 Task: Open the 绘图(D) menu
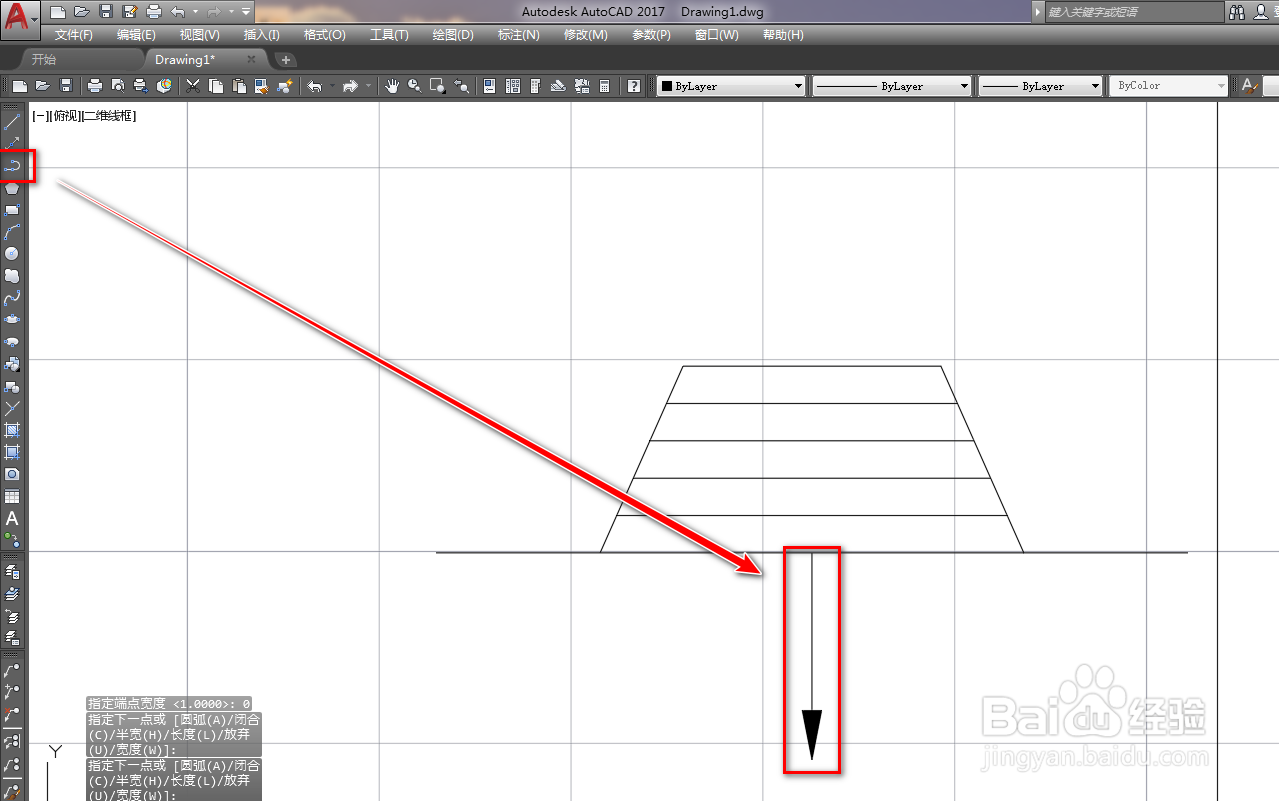(x=453, y=35)
